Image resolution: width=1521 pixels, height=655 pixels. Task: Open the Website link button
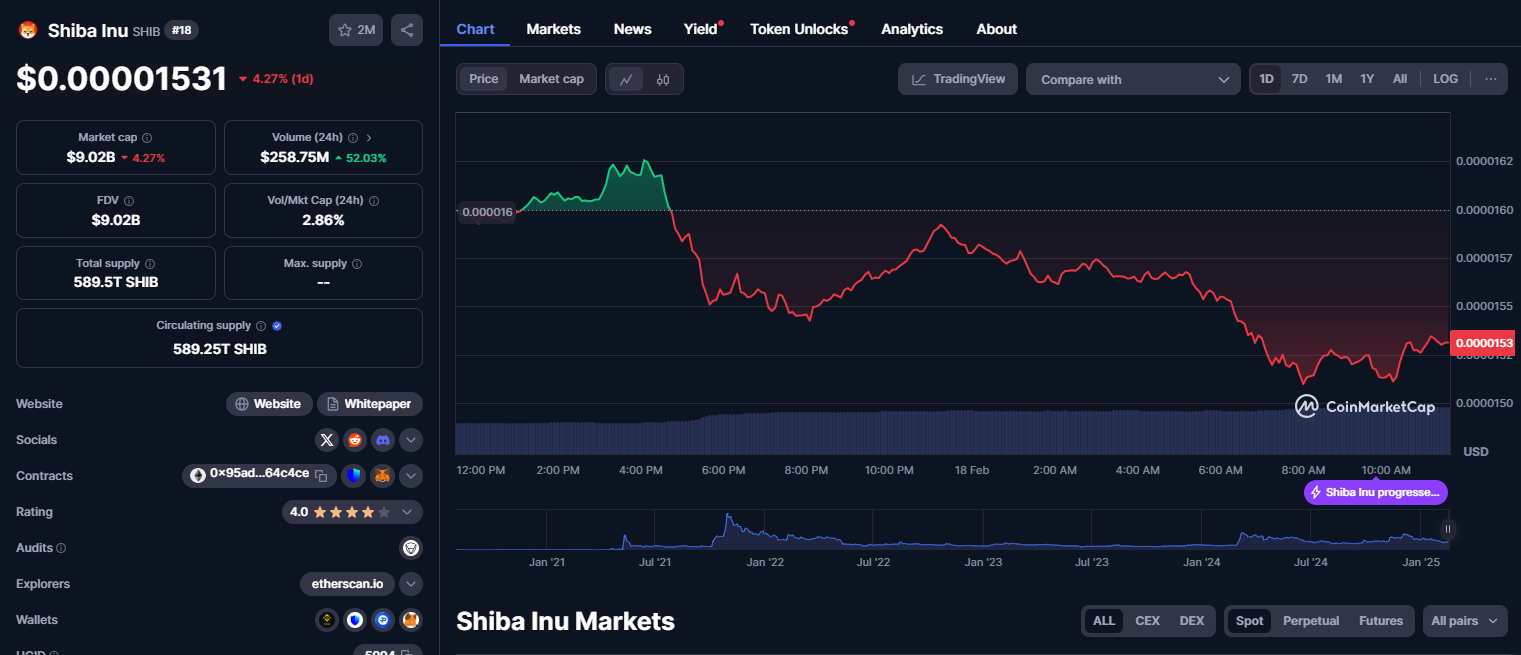[x=268, y=404]
